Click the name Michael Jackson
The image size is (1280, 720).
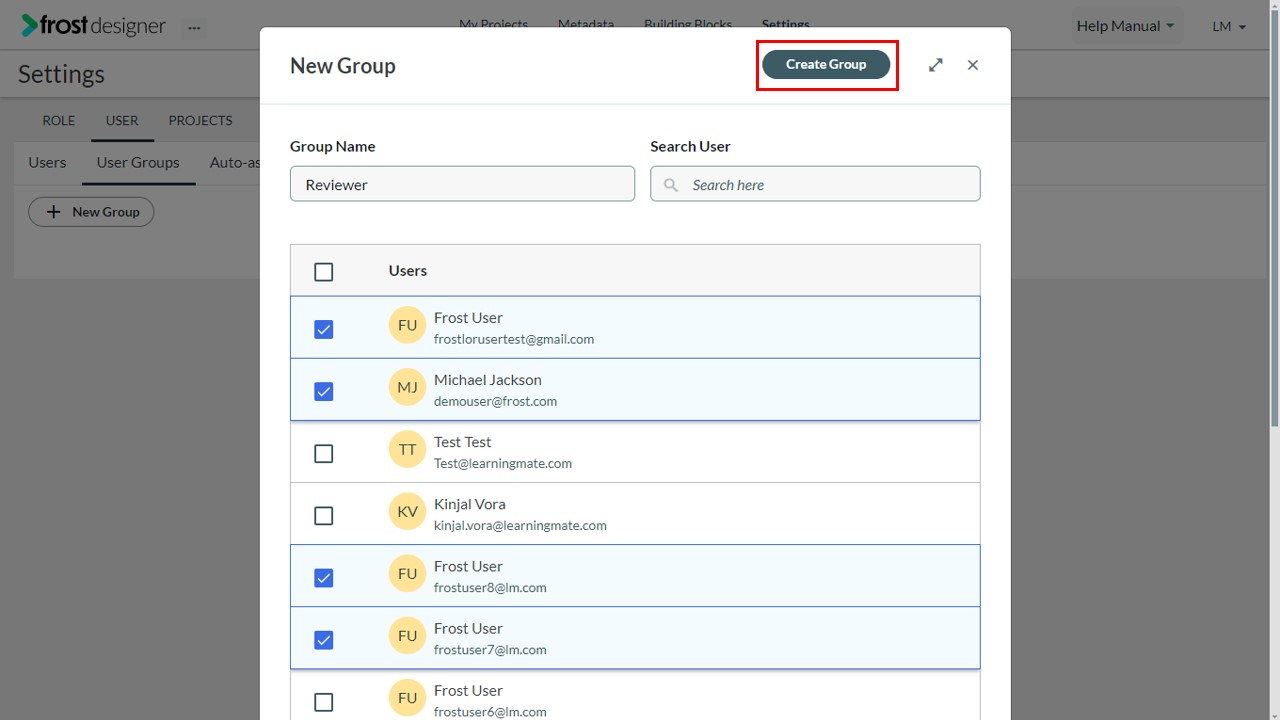pos(488,380)
